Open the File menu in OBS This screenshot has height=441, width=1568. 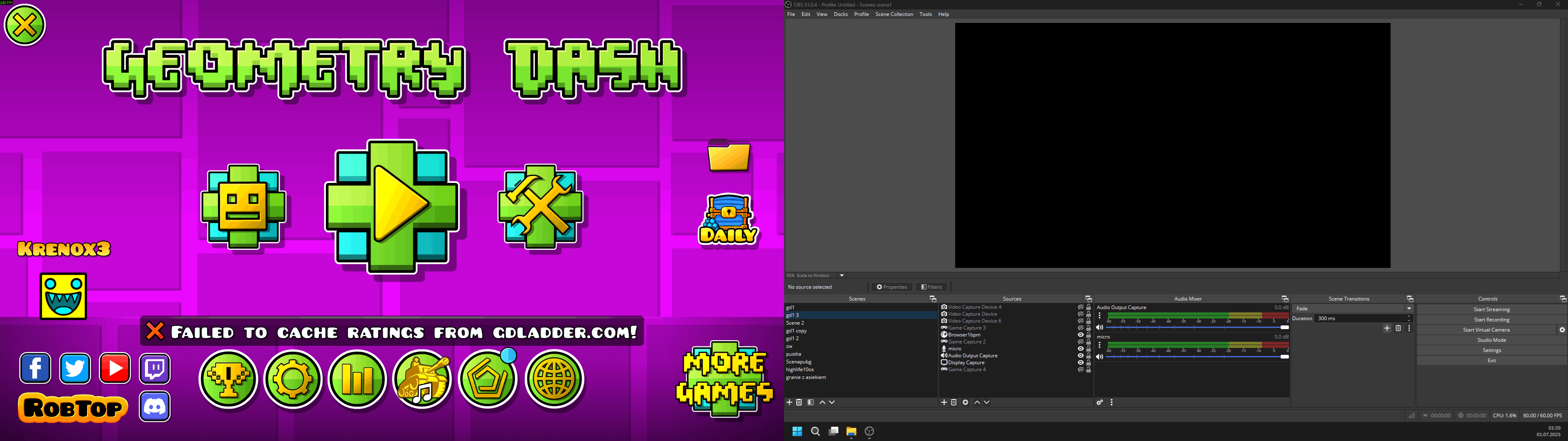coord(791,15)
